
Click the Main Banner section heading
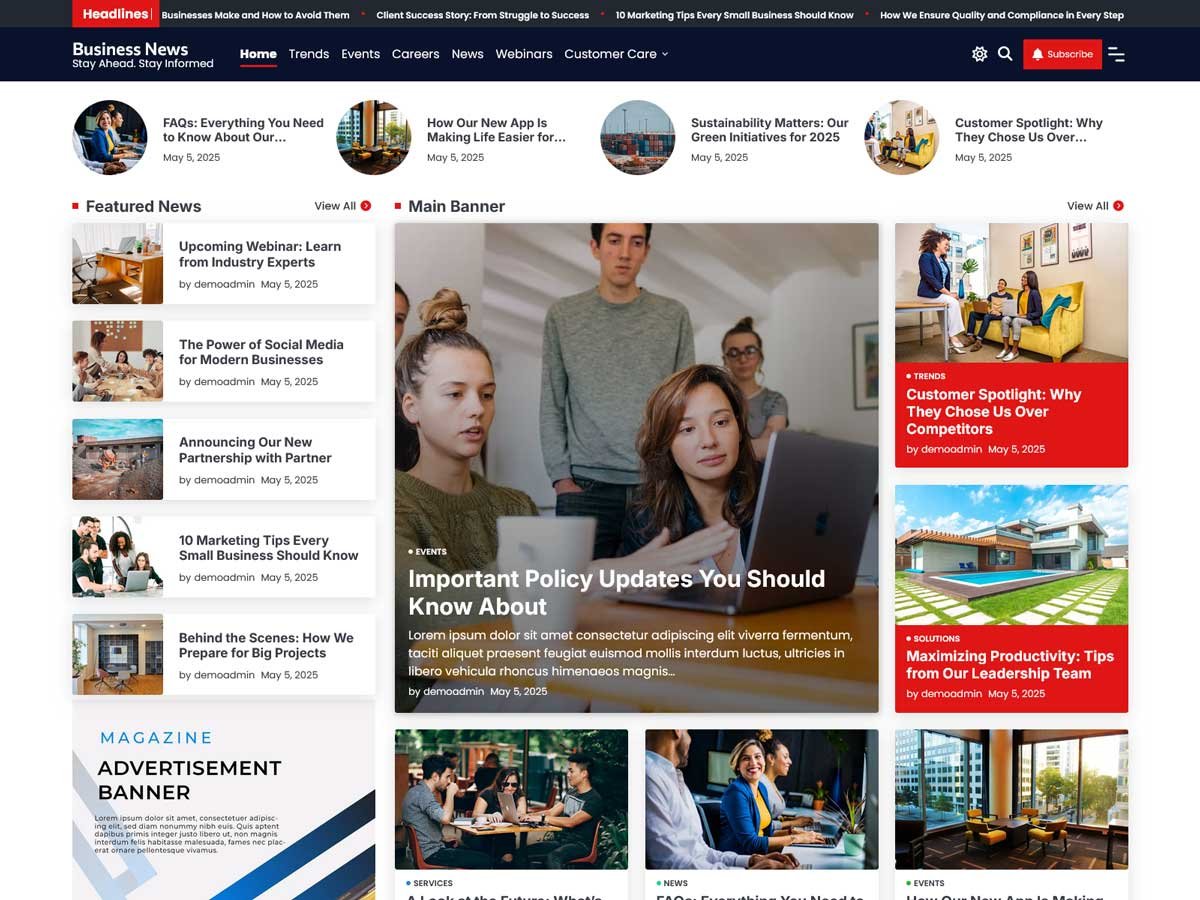[x=456, y=206]
